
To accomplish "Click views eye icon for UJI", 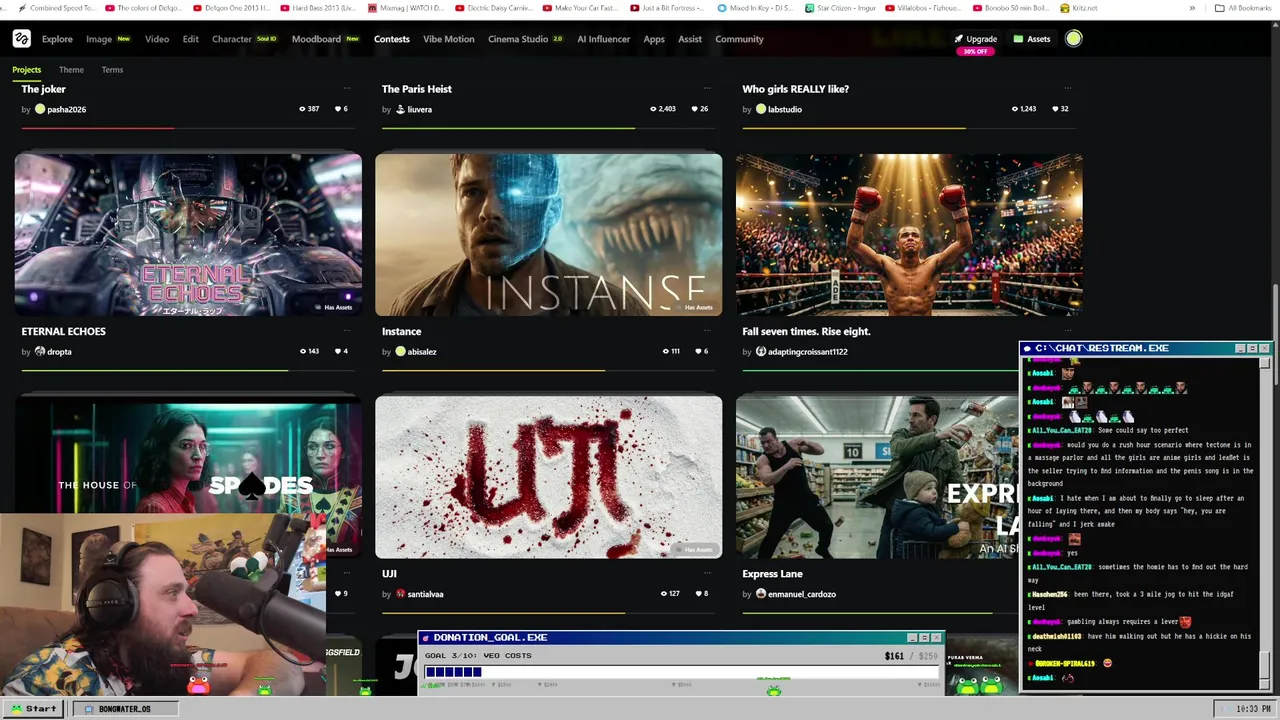I will click(664, 594).
